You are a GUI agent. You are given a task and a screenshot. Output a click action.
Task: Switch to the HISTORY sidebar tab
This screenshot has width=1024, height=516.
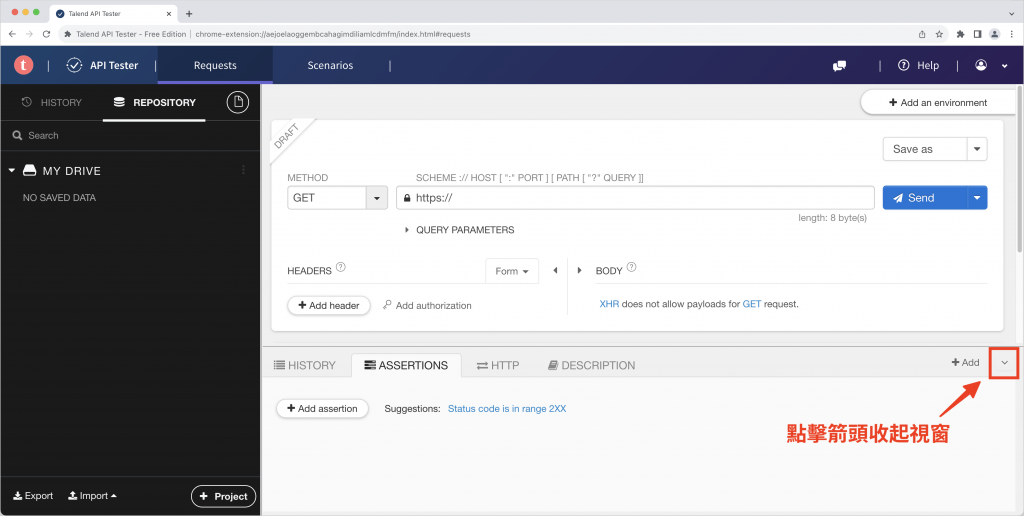click(x=52, y=103)
